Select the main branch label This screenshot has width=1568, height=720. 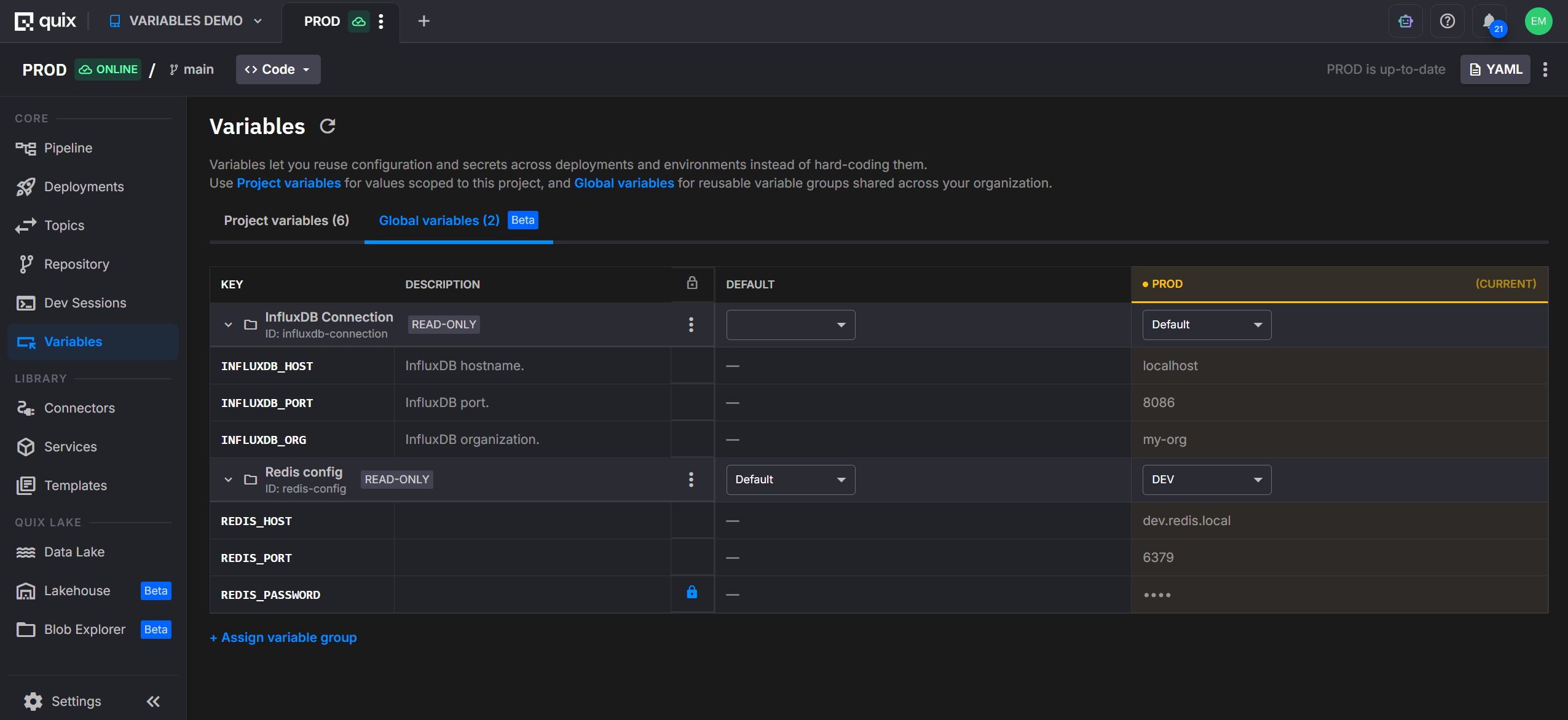(x=192, y=69)
